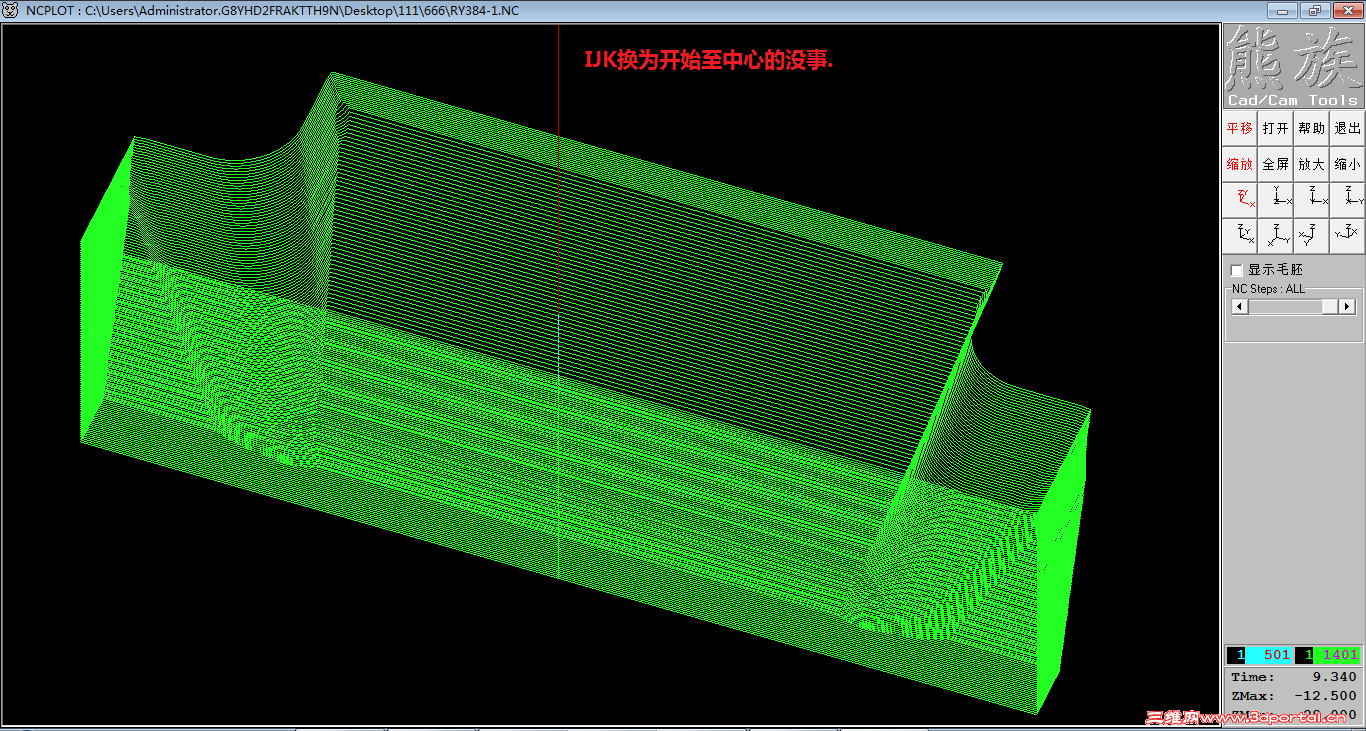Activate the 缩放 (zoom) mode button

point(1240,164)
